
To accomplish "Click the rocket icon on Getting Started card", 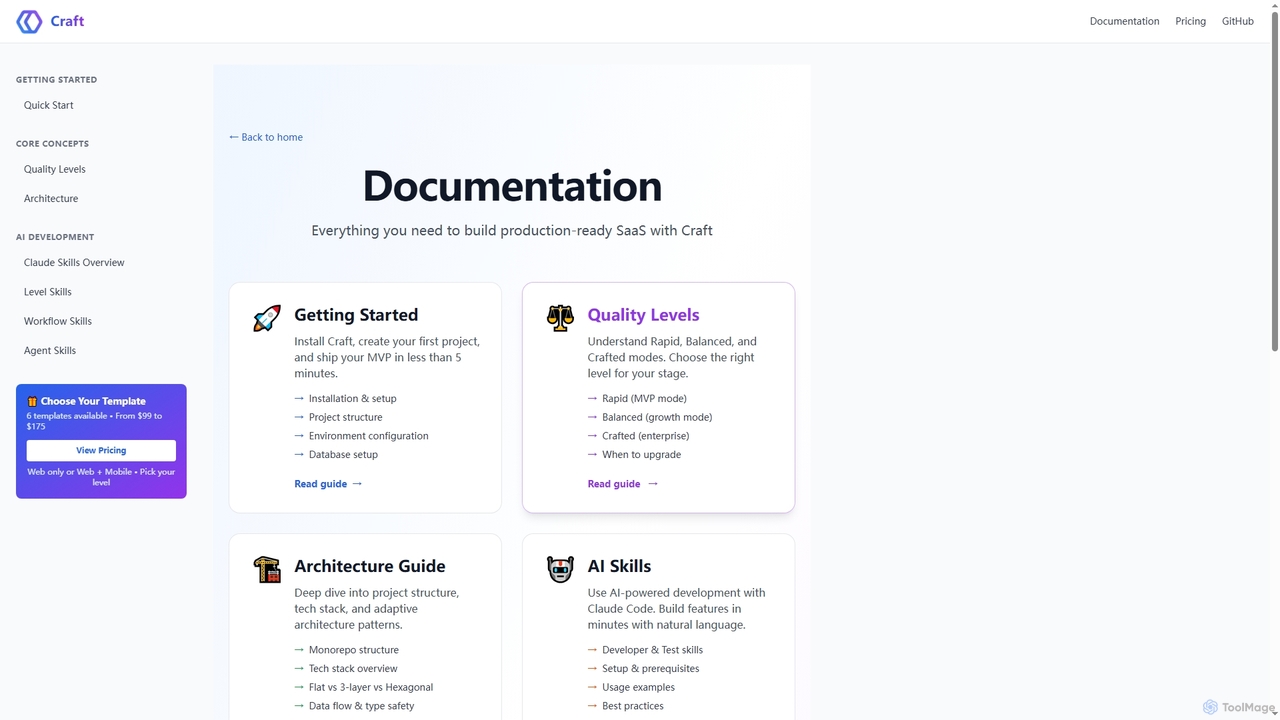I will 267,318.
